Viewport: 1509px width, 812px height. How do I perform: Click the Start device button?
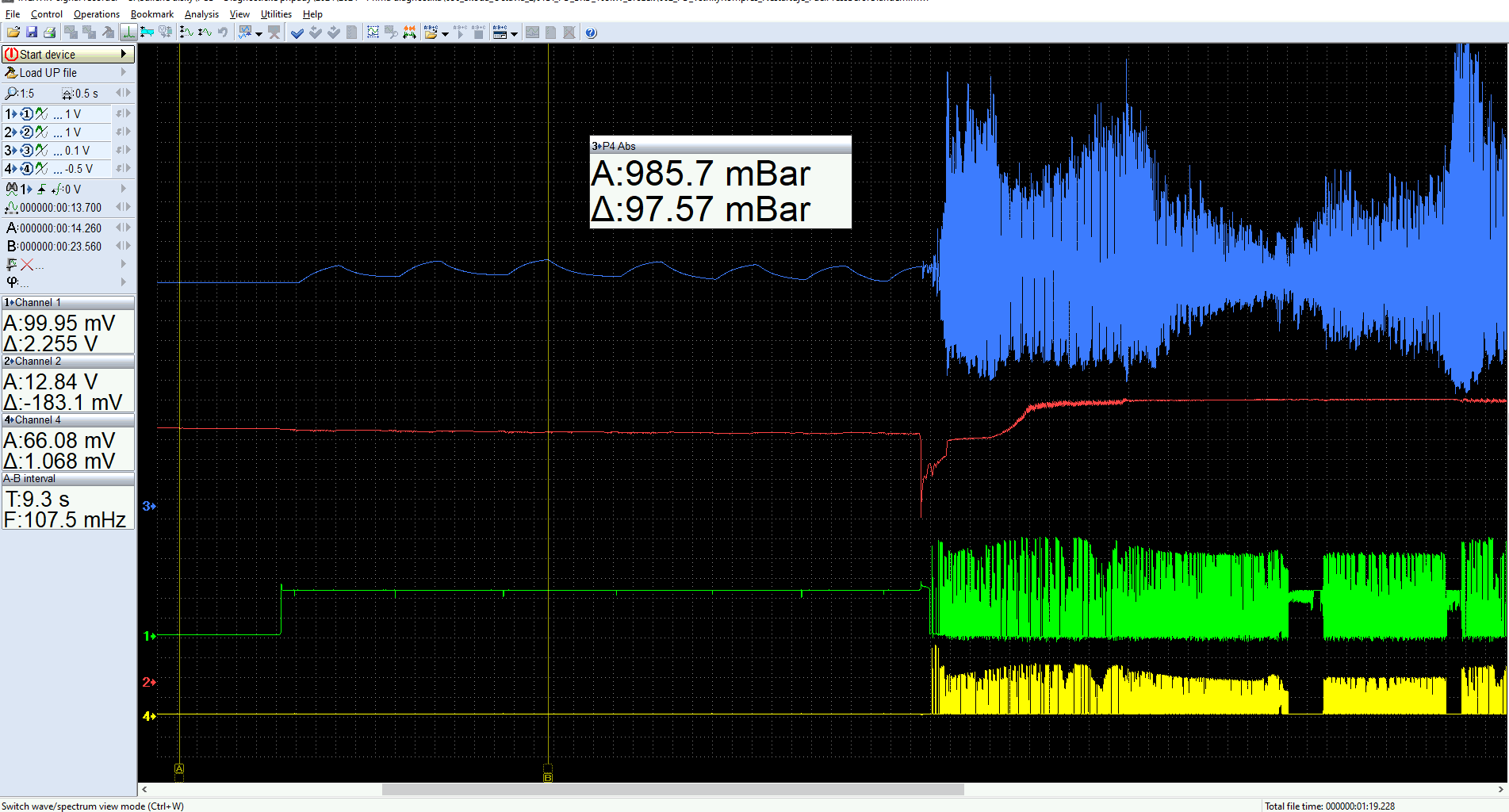click(67, 54)
